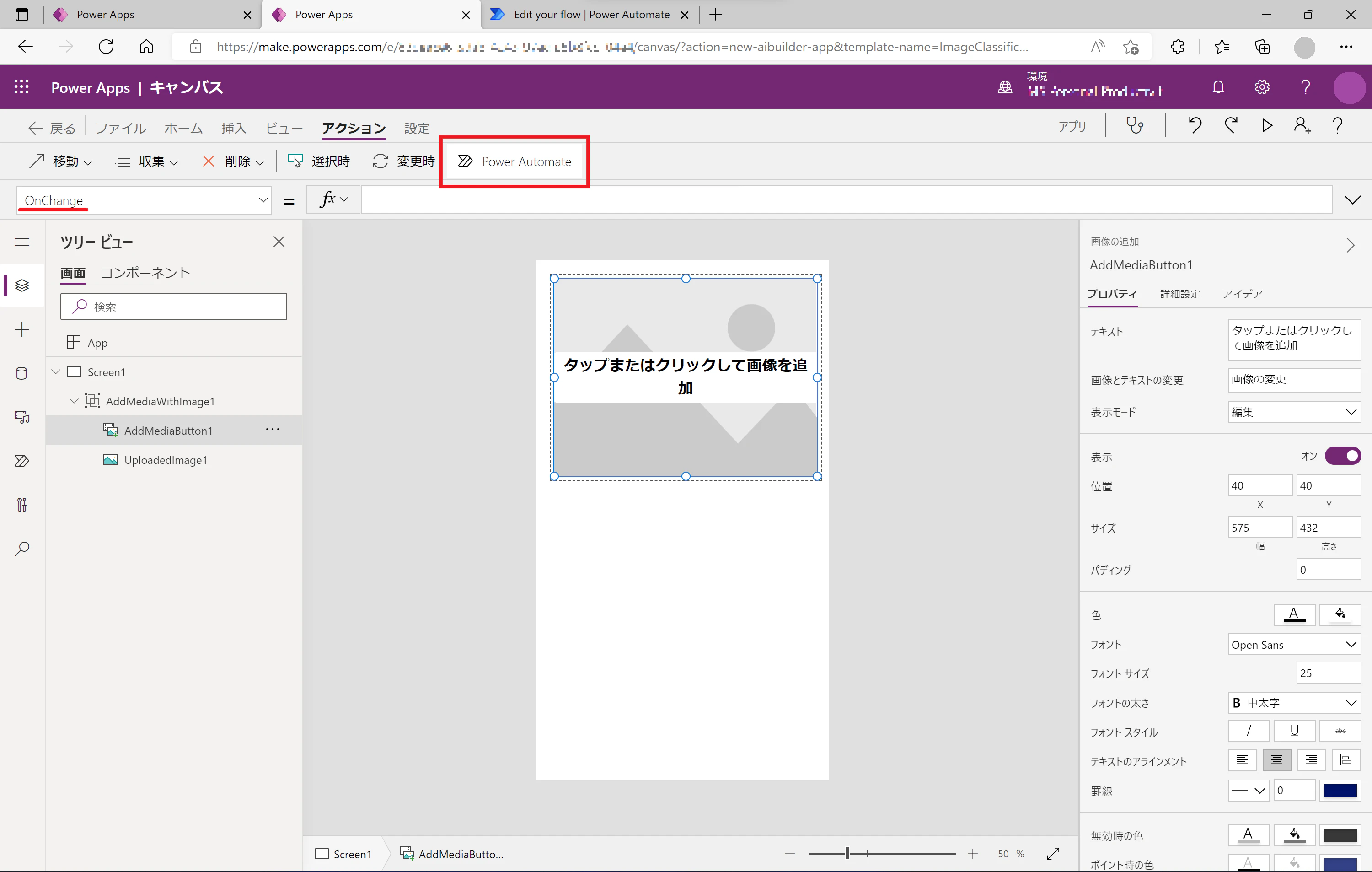Toggle italic font style
The height and width of the screenshot is (872, 1372).
[x=1249, y=731]
